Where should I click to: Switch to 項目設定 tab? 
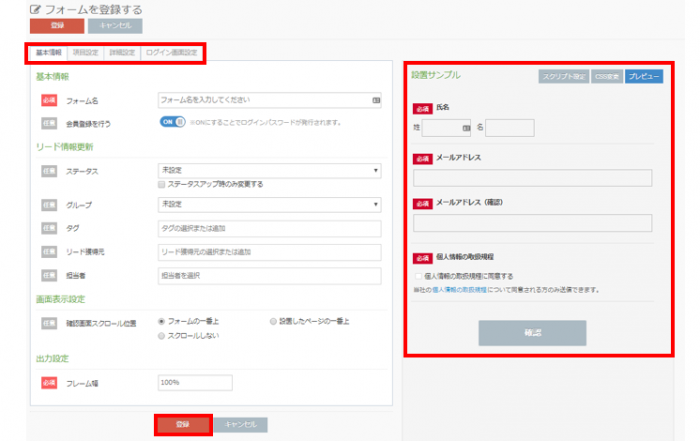pyautogui.click(x=86, y=52)
